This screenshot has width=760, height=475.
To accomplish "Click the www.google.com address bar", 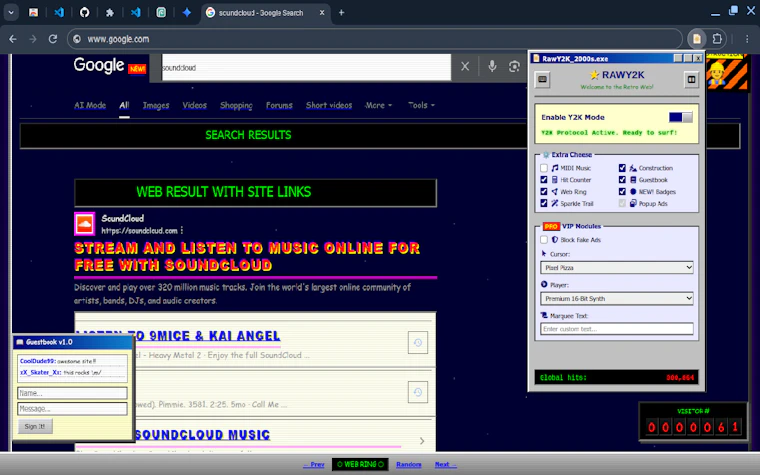I will [x=375, y=39].
